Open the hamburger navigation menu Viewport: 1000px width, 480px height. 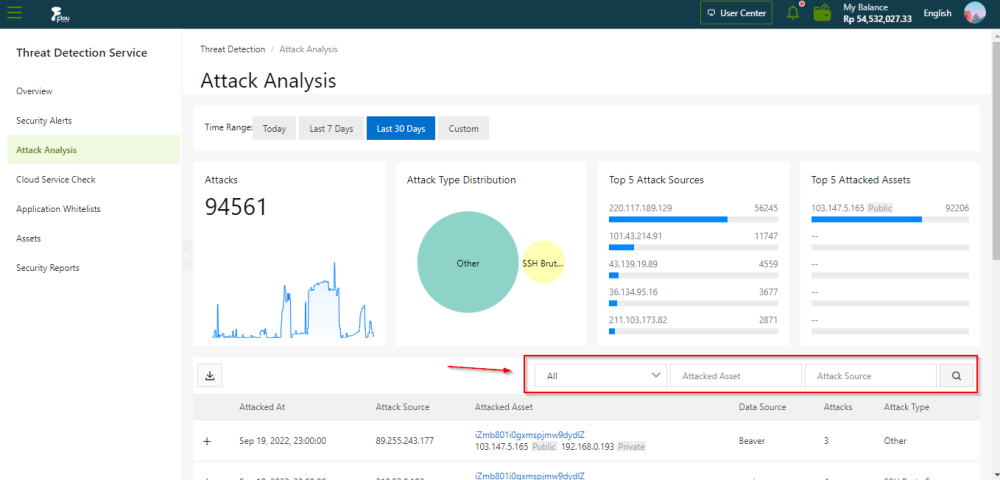[14, 13]
